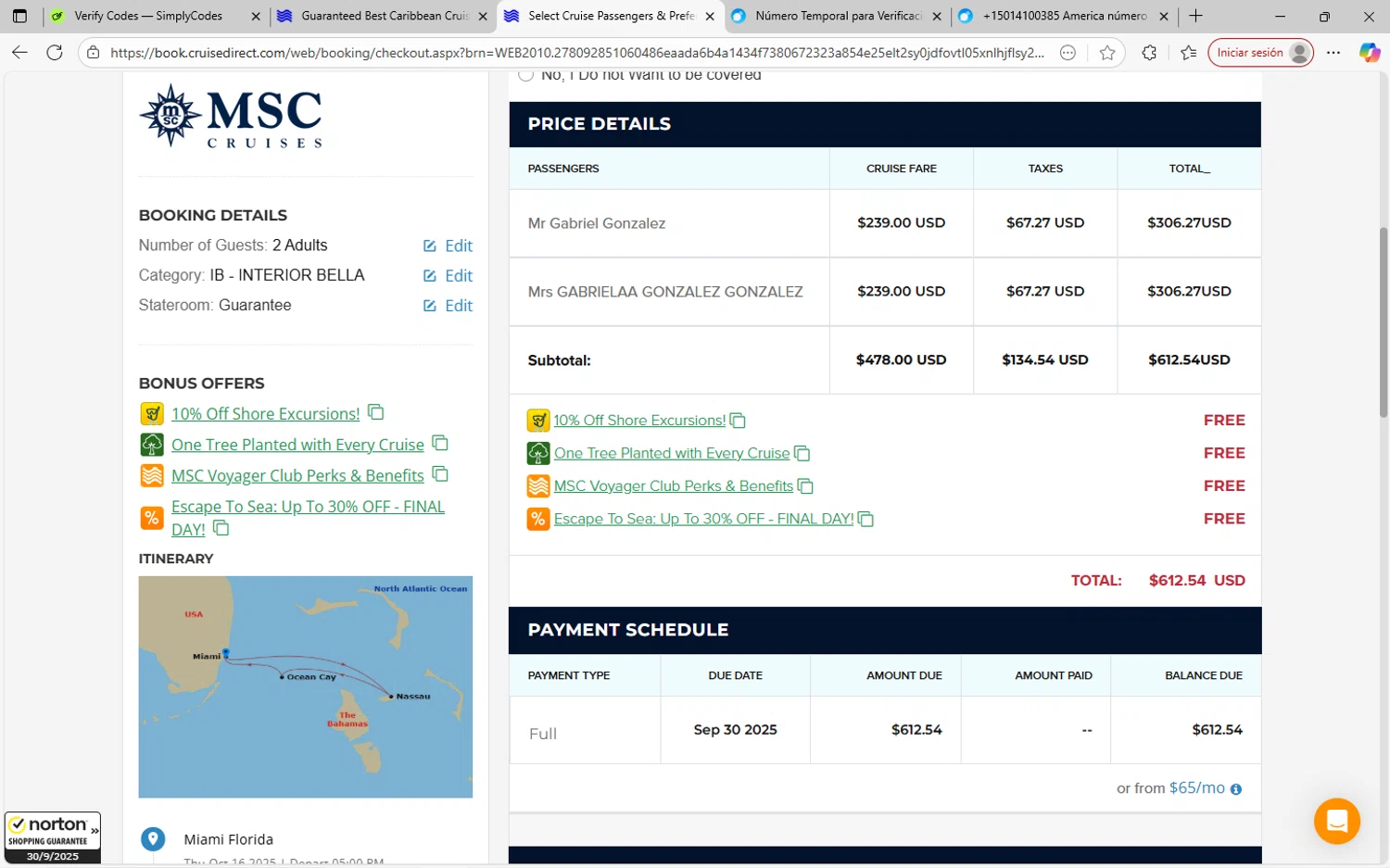Click the address bar circular icon near URL end

point(1068,53)
